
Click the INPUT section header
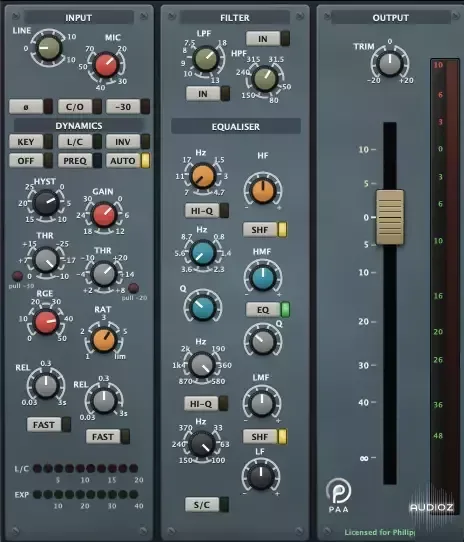(x=78, y=18)
